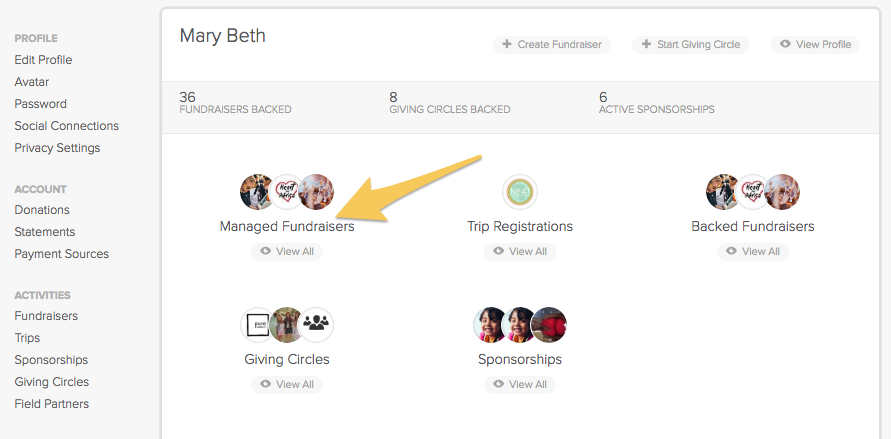View all Managed Fundraisers
The width and height of the screenshot is (891, 439).
(x=287, y=252)
